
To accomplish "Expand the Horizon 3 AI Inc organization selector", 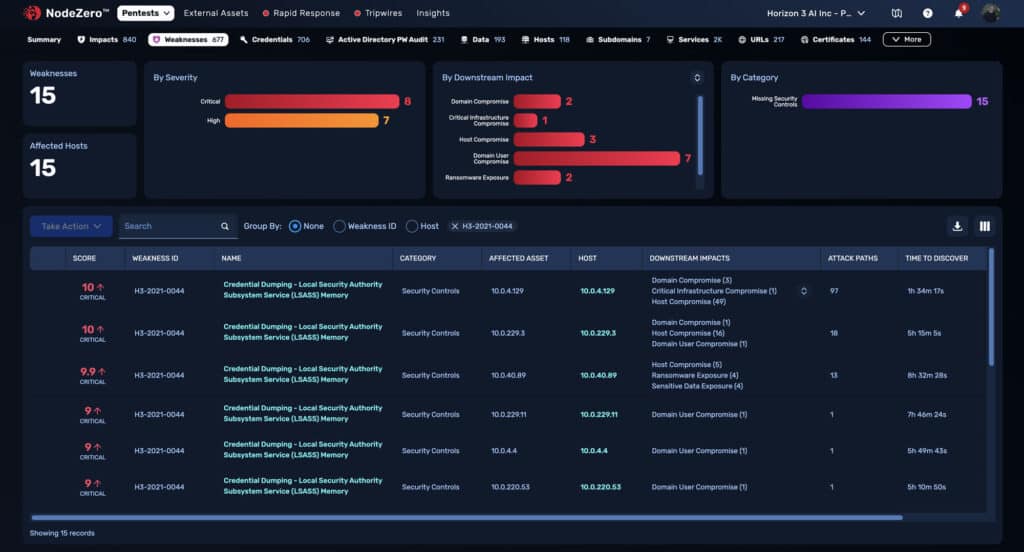I will (x=816, y=13).
